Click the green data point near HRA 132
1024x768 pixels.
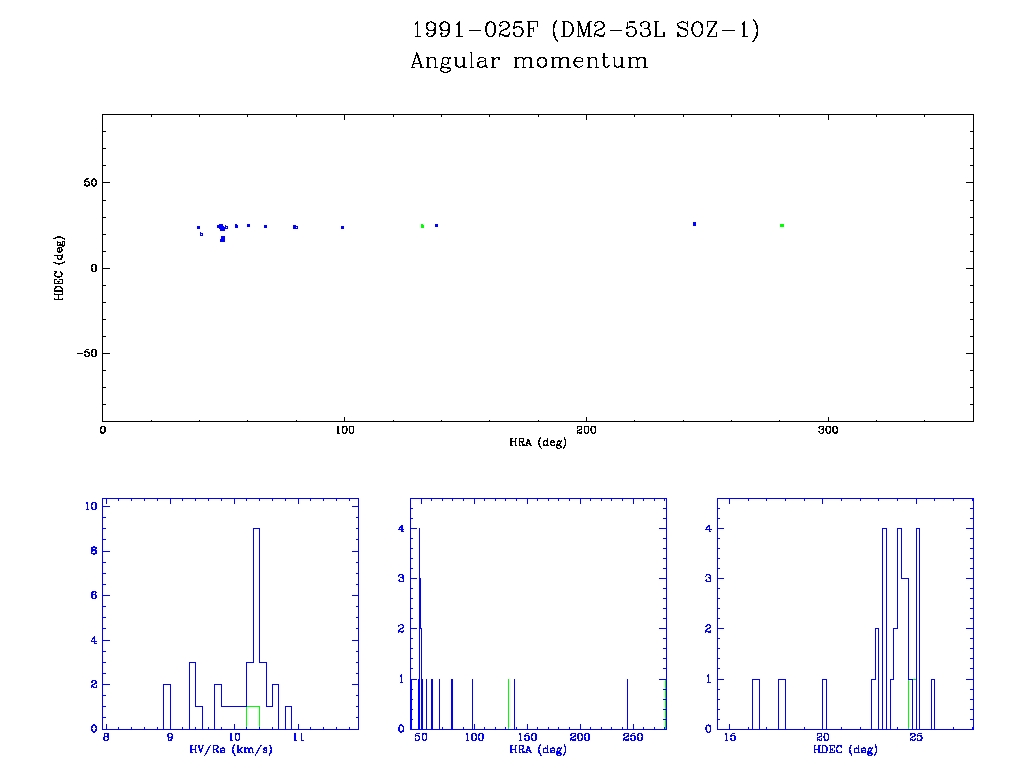pos(422,226)
